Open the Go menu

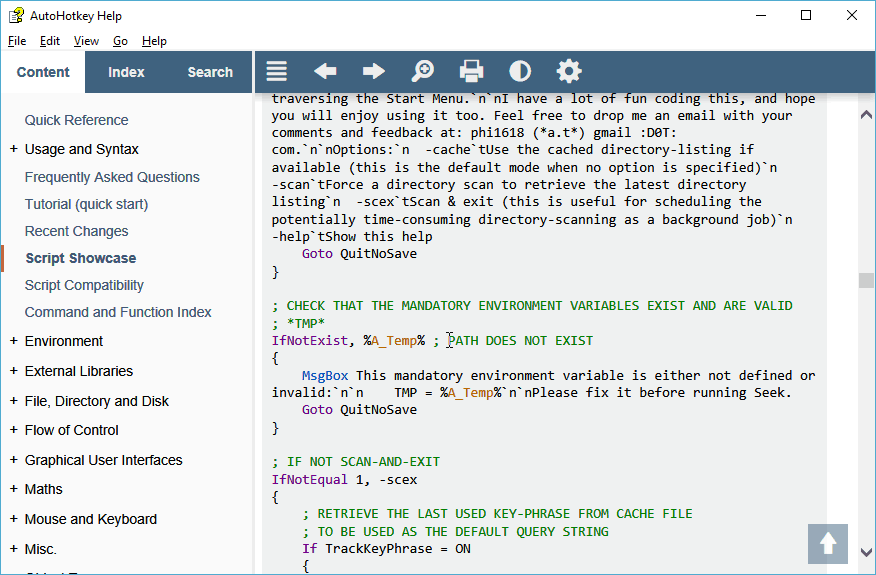click(120, 41)
